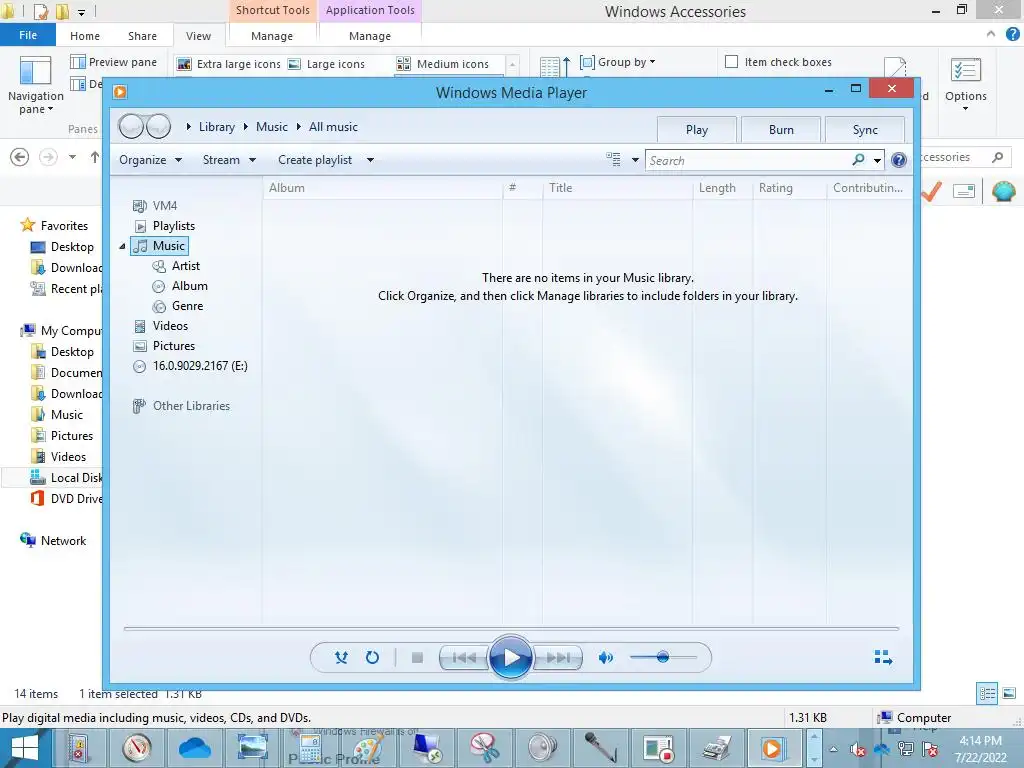
Task: Click the Library breadcrumb
Action: 217,127
